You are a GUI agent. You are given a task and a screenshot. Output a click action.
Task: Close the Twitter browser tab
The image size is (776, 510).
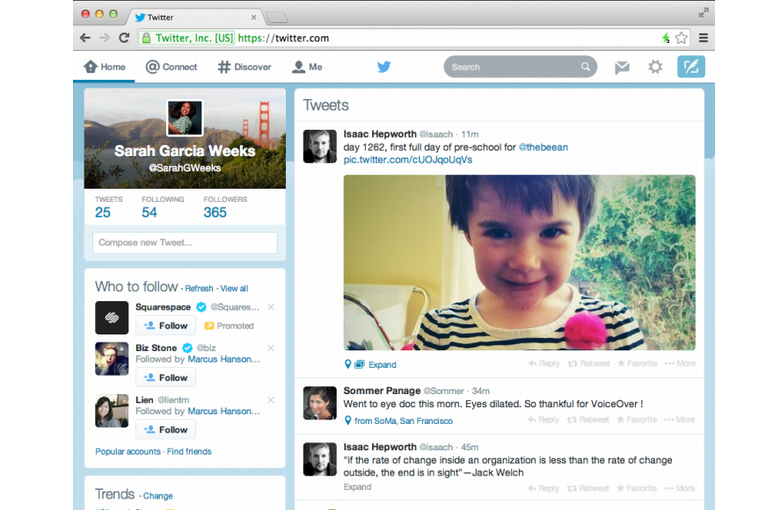coord(253,17)
